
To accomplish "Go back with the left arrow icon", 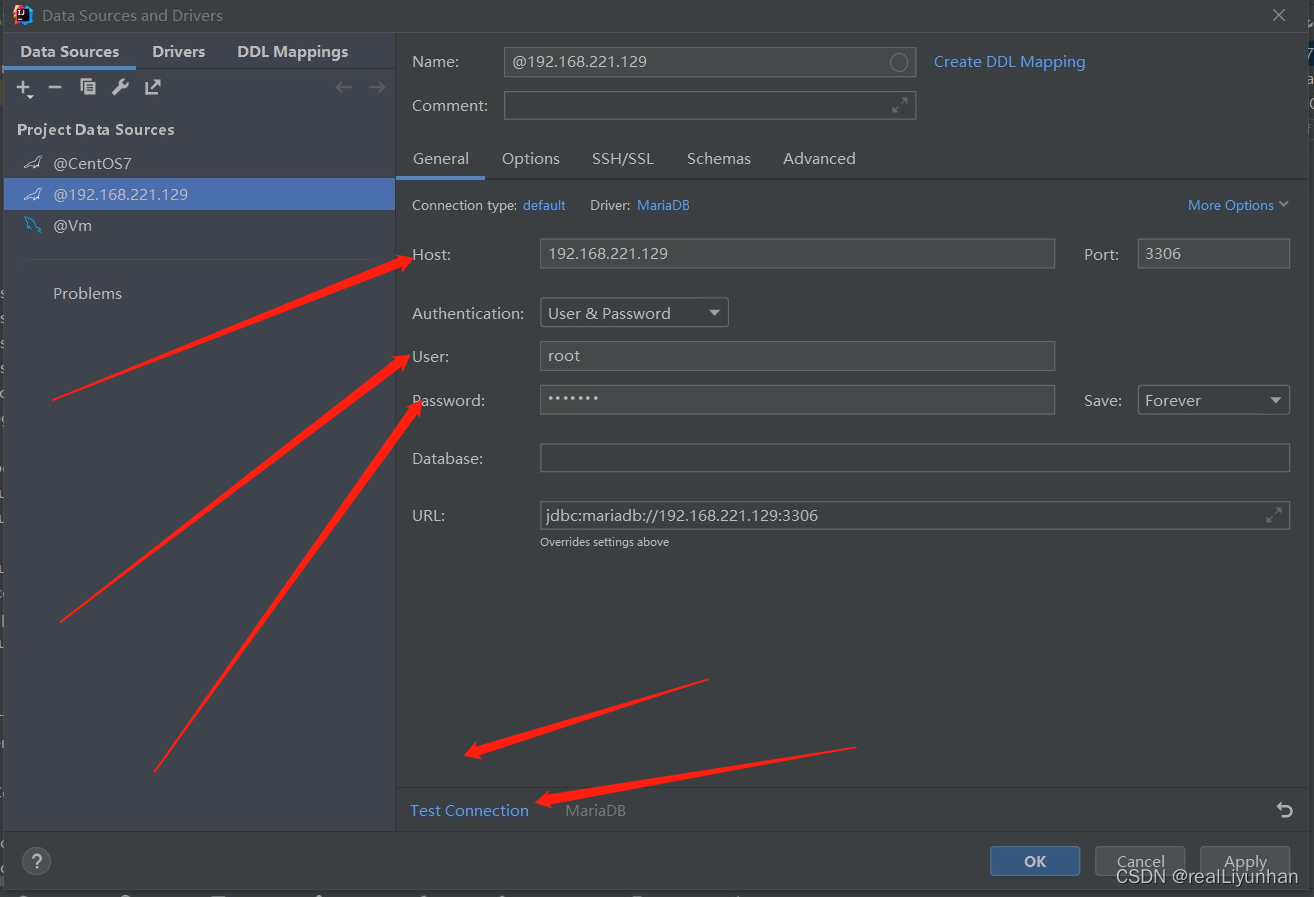I will (x=343, y=87).
